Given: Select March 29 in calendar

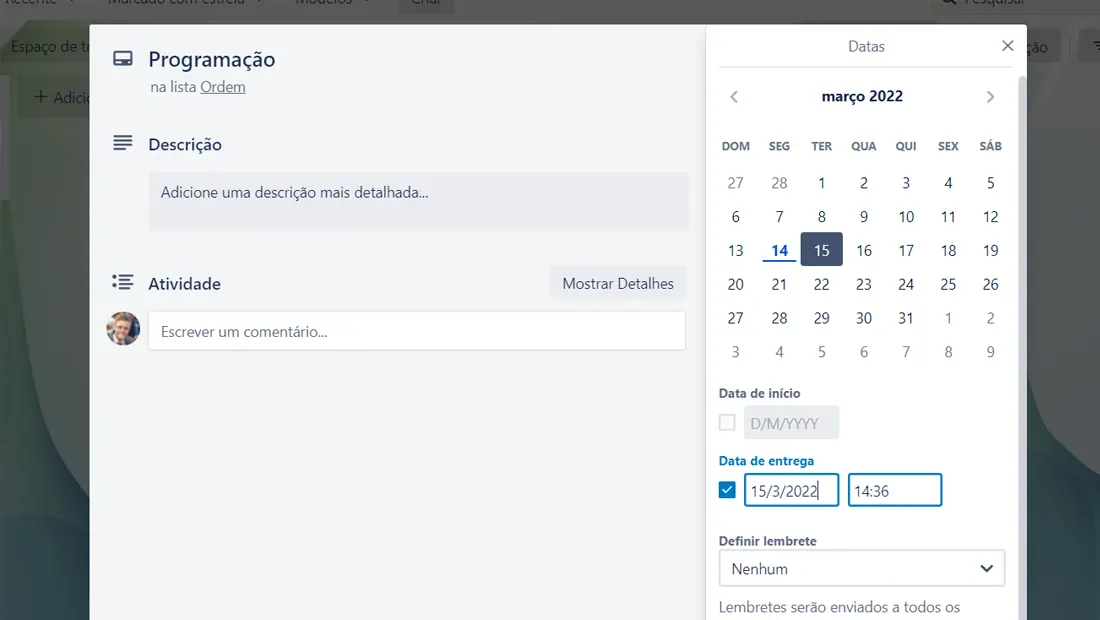Looking at the screenshot, I should [x=821, y=318].
